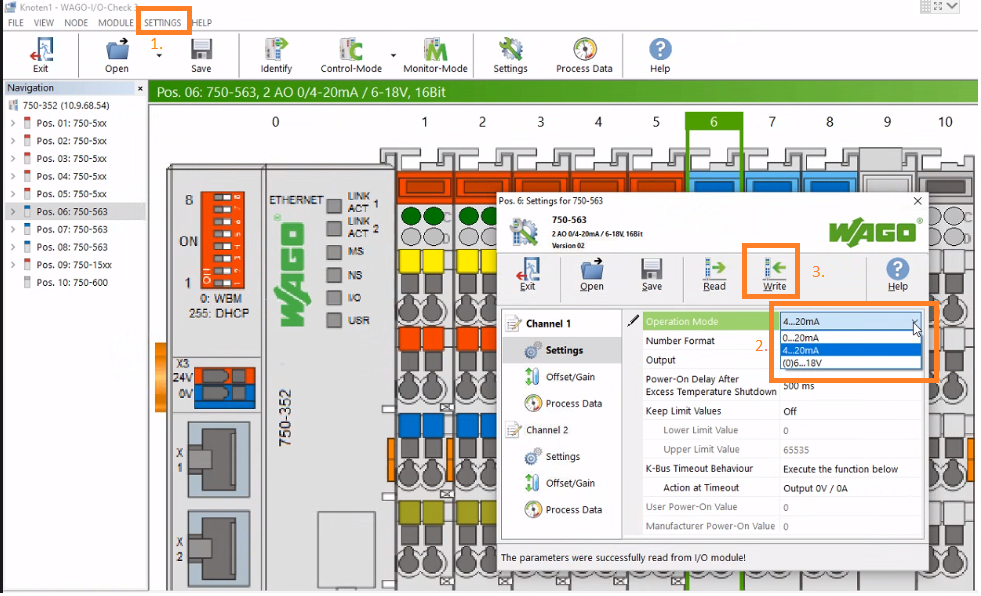Click Action at Timeout value field
This screenshot has width=981, height=596.
851,488
